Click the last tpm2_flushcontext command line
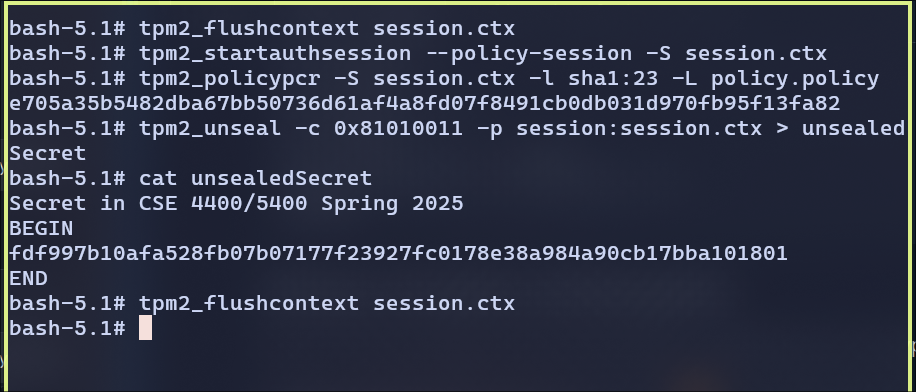916x392 pixels. (262, 303)
